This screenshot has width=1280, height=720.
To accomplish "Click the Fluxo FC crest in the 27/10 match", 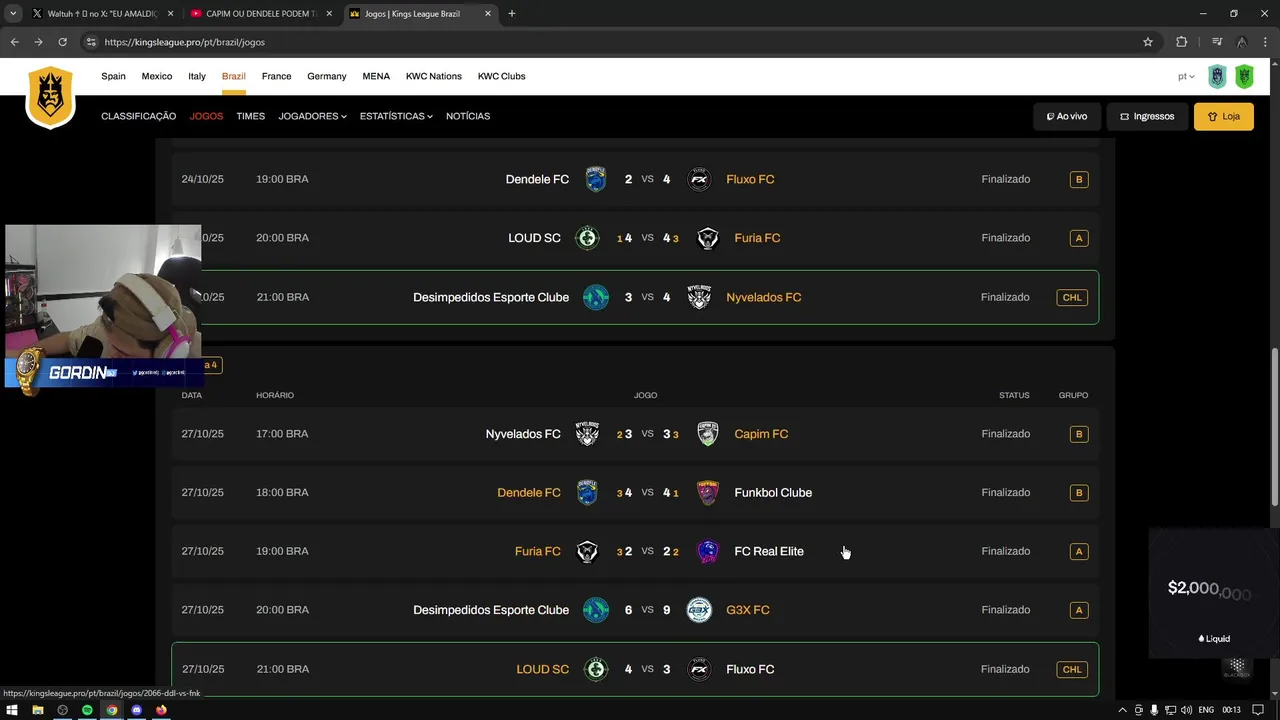I will pyautogui.click(x=699, y=669).
